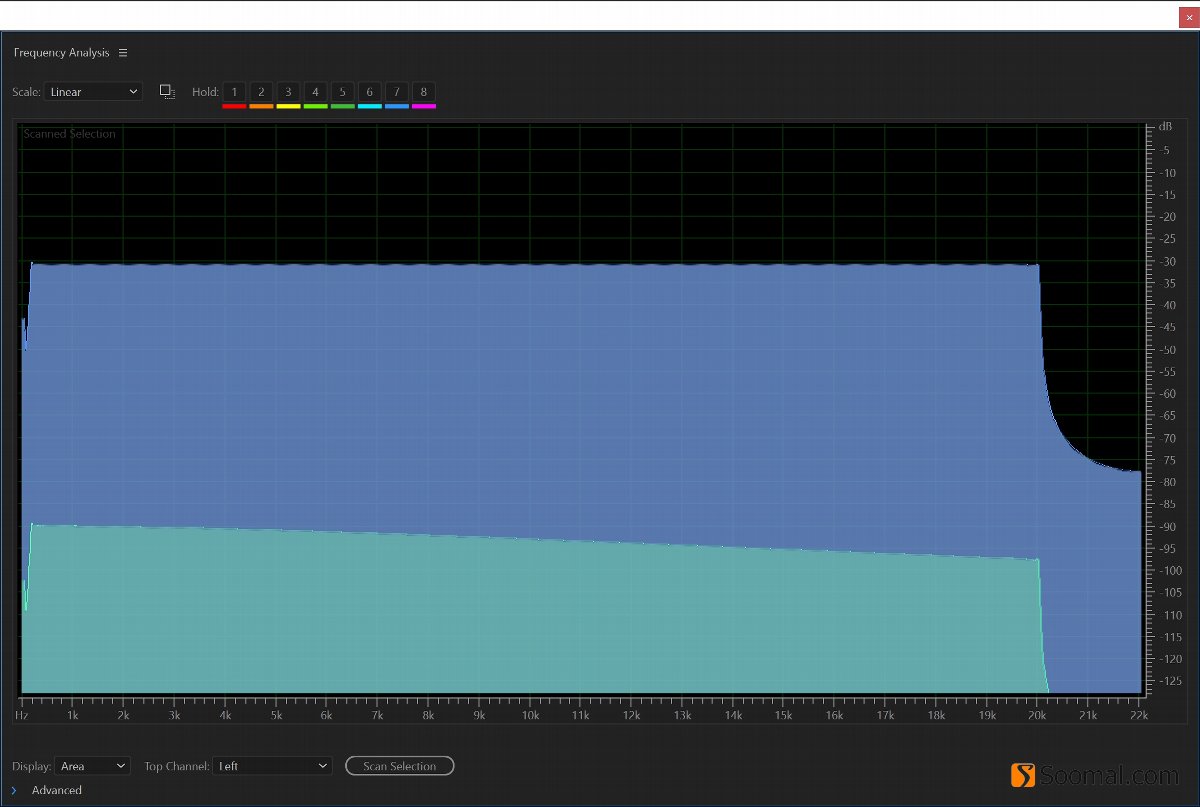The height and width of the screenshot is (807, 1200).
Task: Click the red color bar under Hold 1
Action: pyautogui.click(x=234, y=106)
